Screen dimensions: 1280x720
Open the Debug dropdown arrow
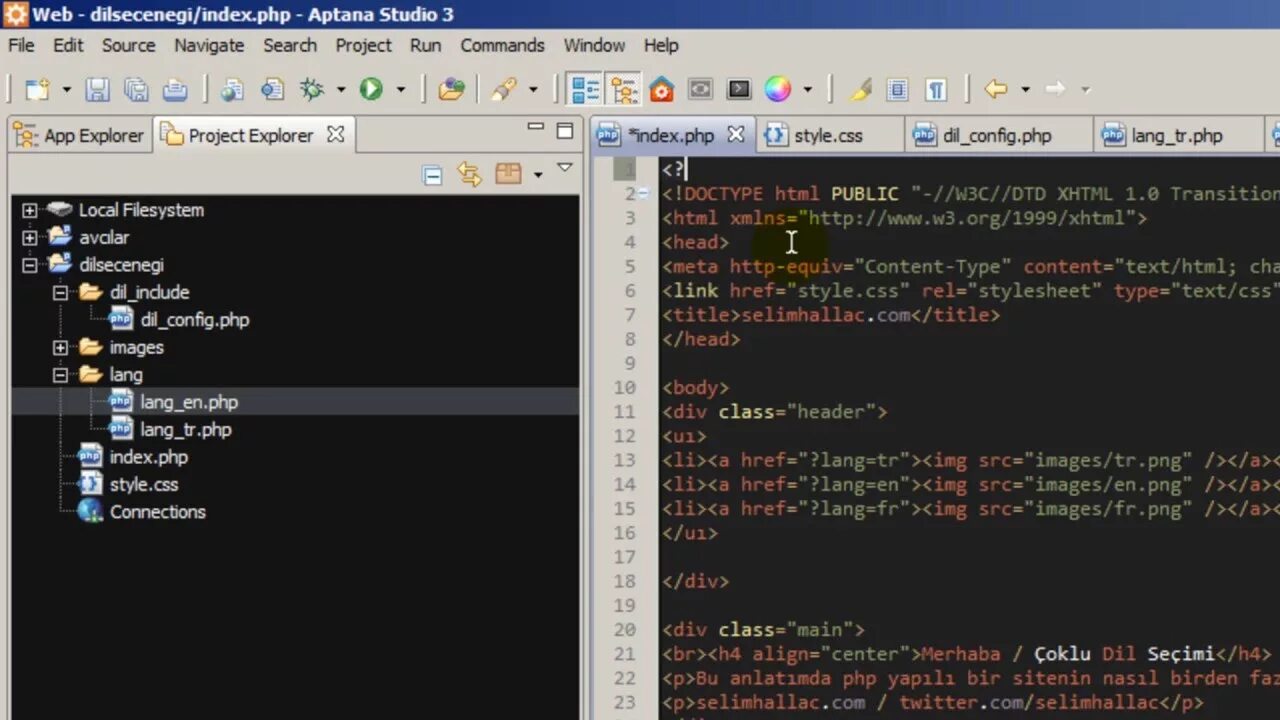click(x=340, y=89)
